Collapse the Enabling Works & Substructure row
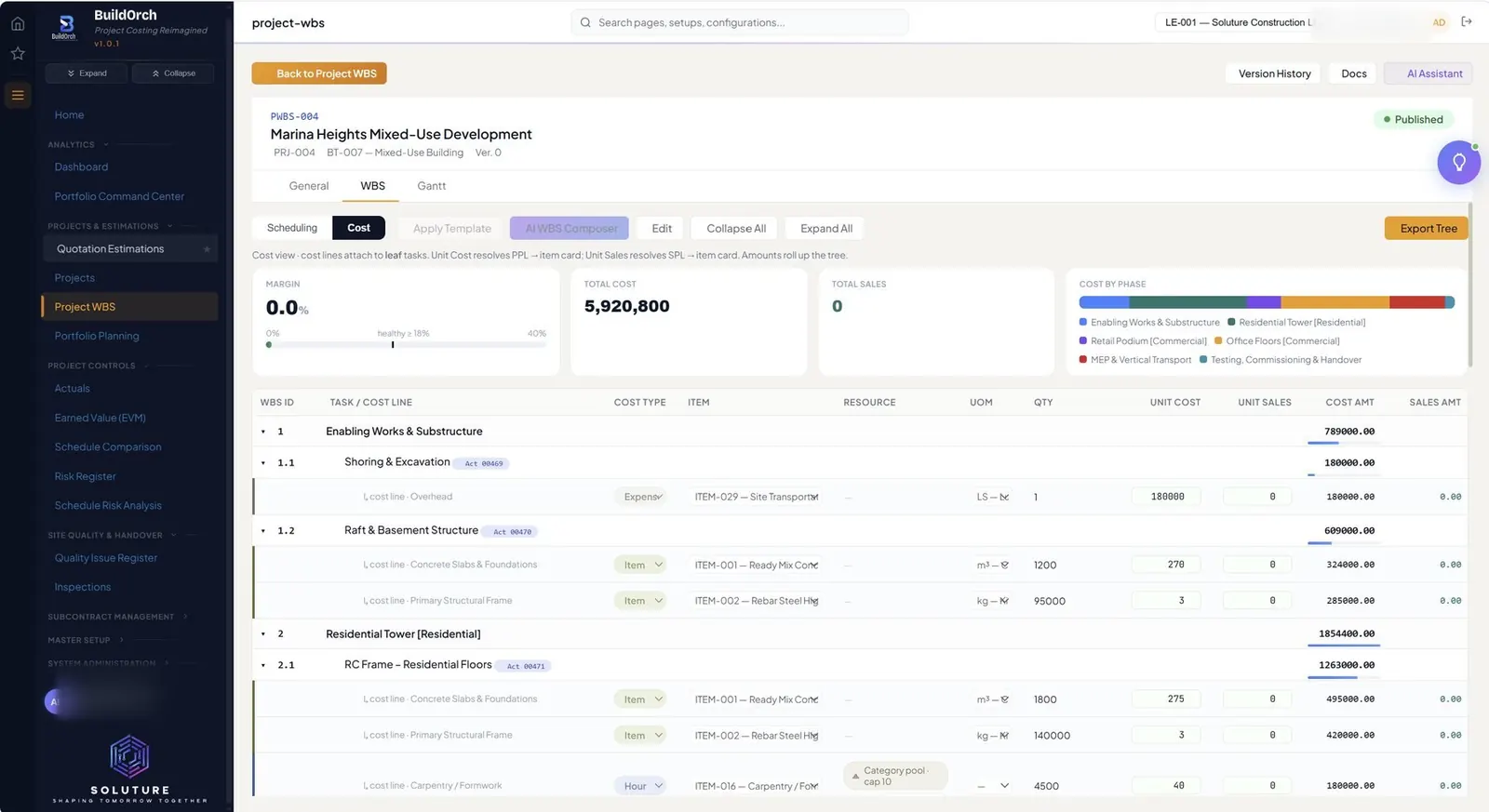The width and height of the screenshot is (1489, 812). click(x=263, y=432)
